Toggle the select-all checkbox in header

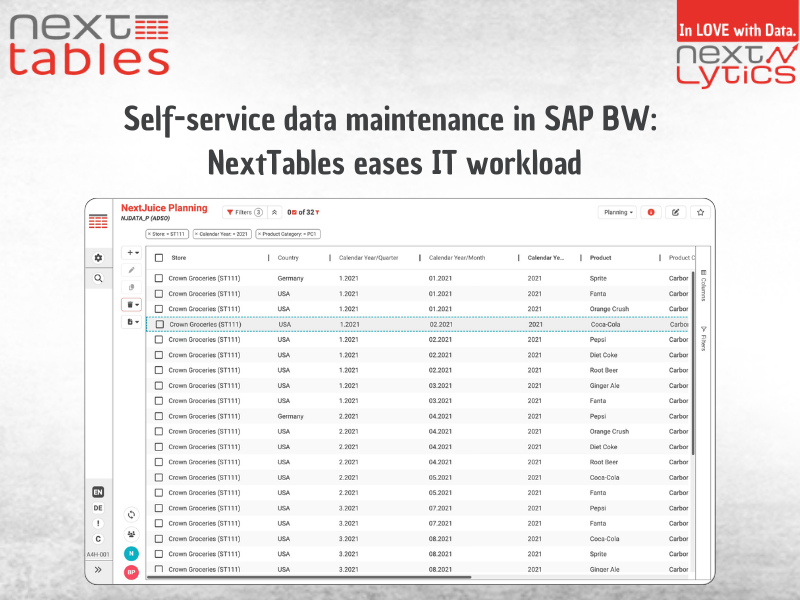(159, 258)
